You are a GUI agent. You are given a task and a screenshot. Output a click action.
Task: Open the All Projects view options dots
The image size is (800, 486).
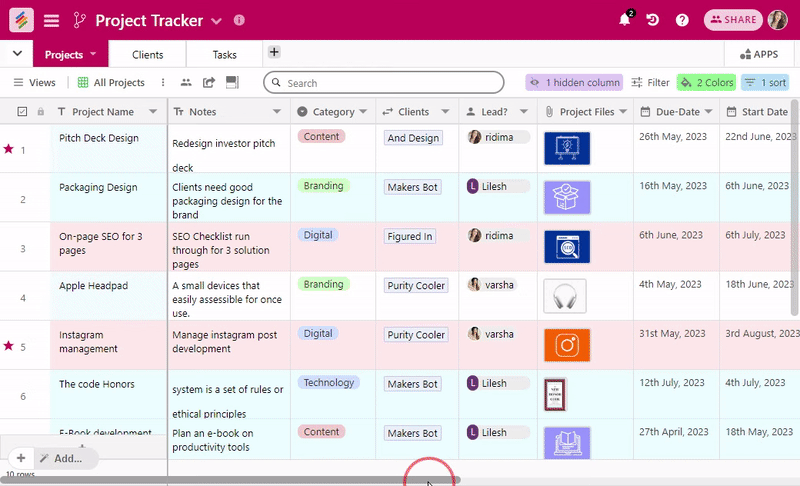point(163,83)
